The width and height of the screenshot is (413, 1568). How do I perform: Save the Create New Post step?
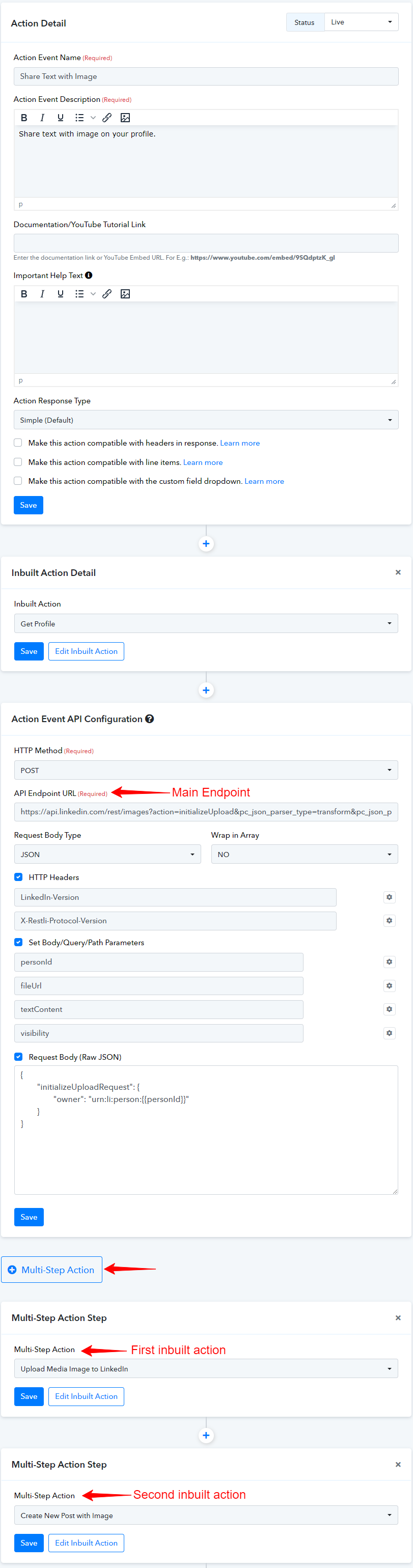click(29, 1543)
